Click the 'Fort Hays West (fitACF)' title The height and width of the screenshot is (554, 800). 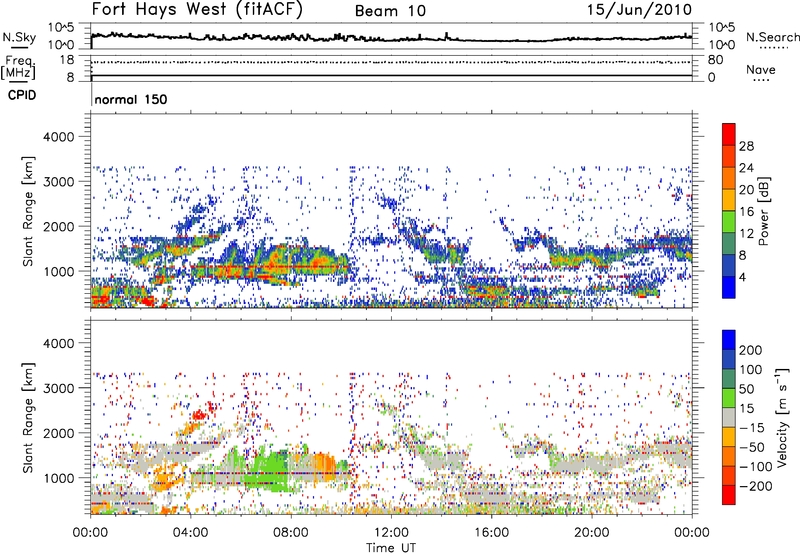point(197,10)
